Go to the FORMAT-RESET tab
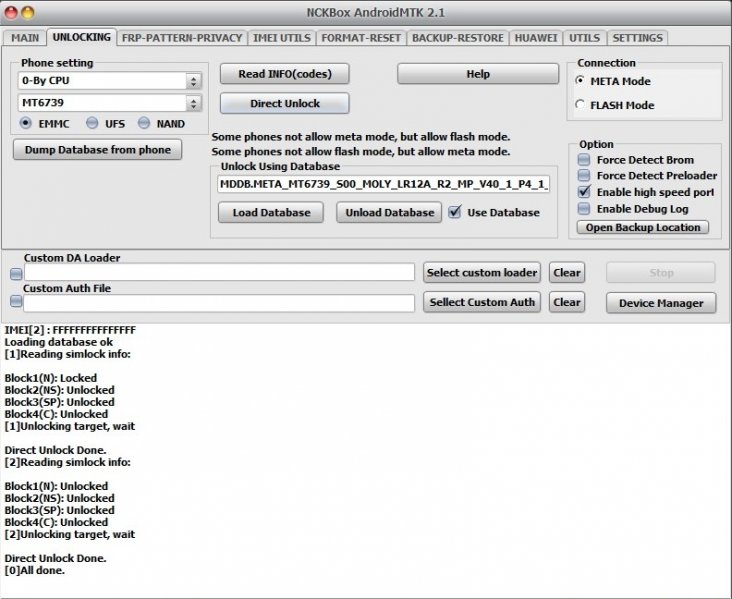Viewport: 732px width, 599px height. click(361, 38)
